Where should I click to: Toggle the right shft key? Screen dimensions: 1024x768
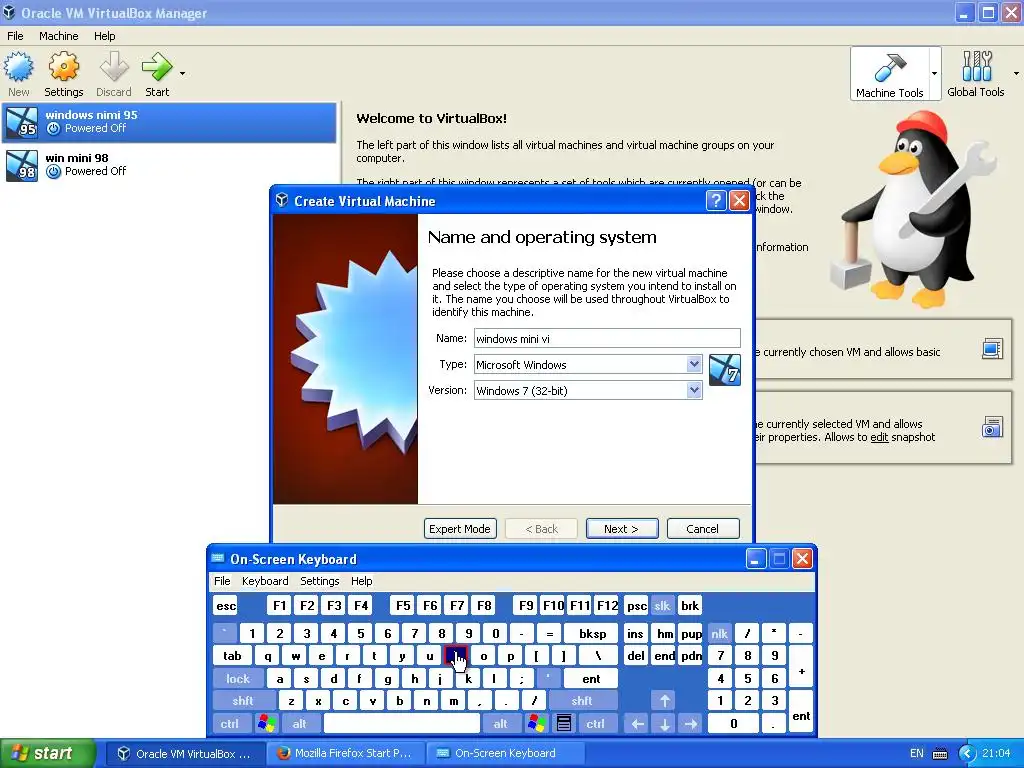[581, 701]
